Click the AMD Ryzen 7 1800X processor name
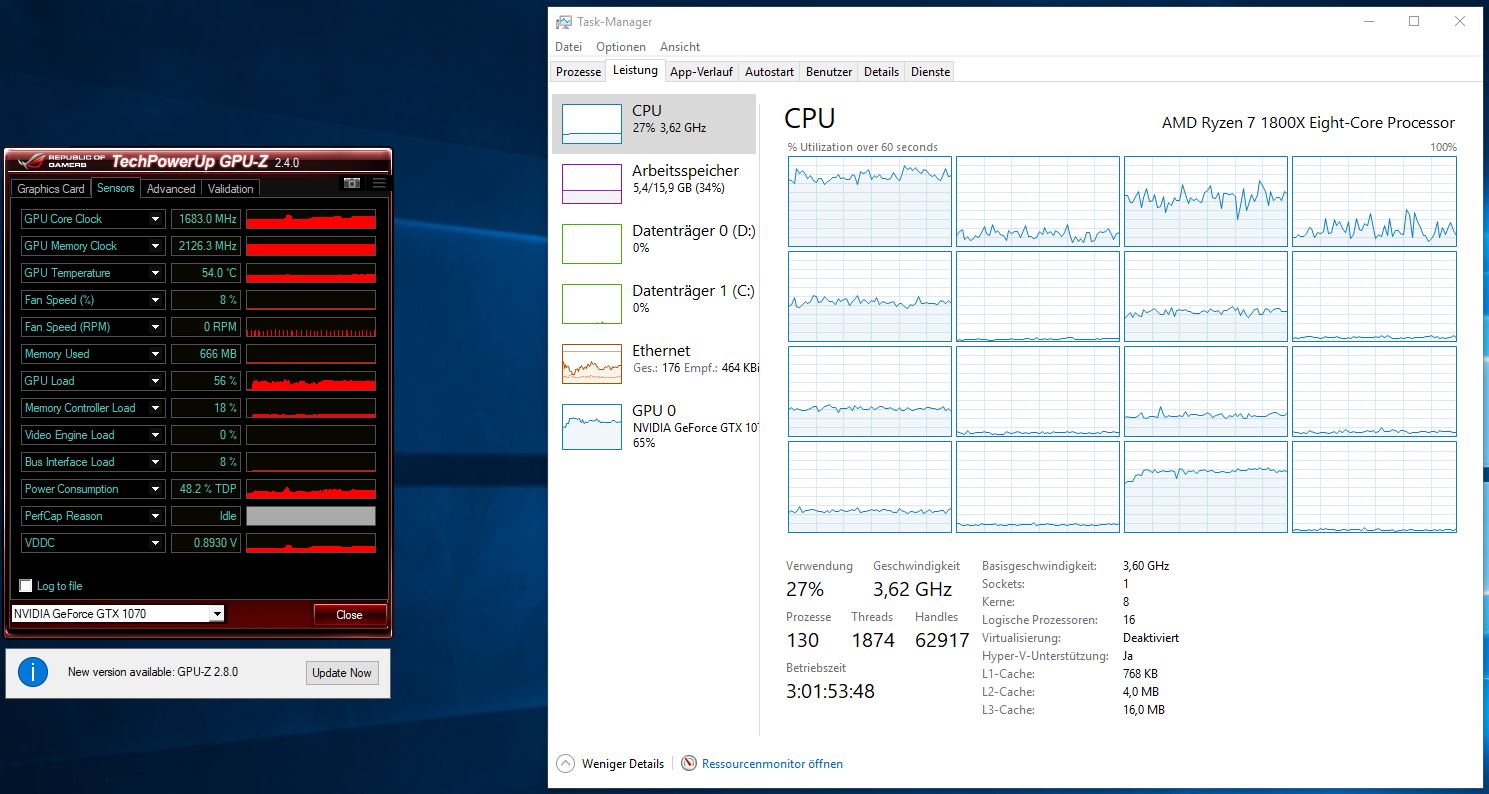 1308,123
